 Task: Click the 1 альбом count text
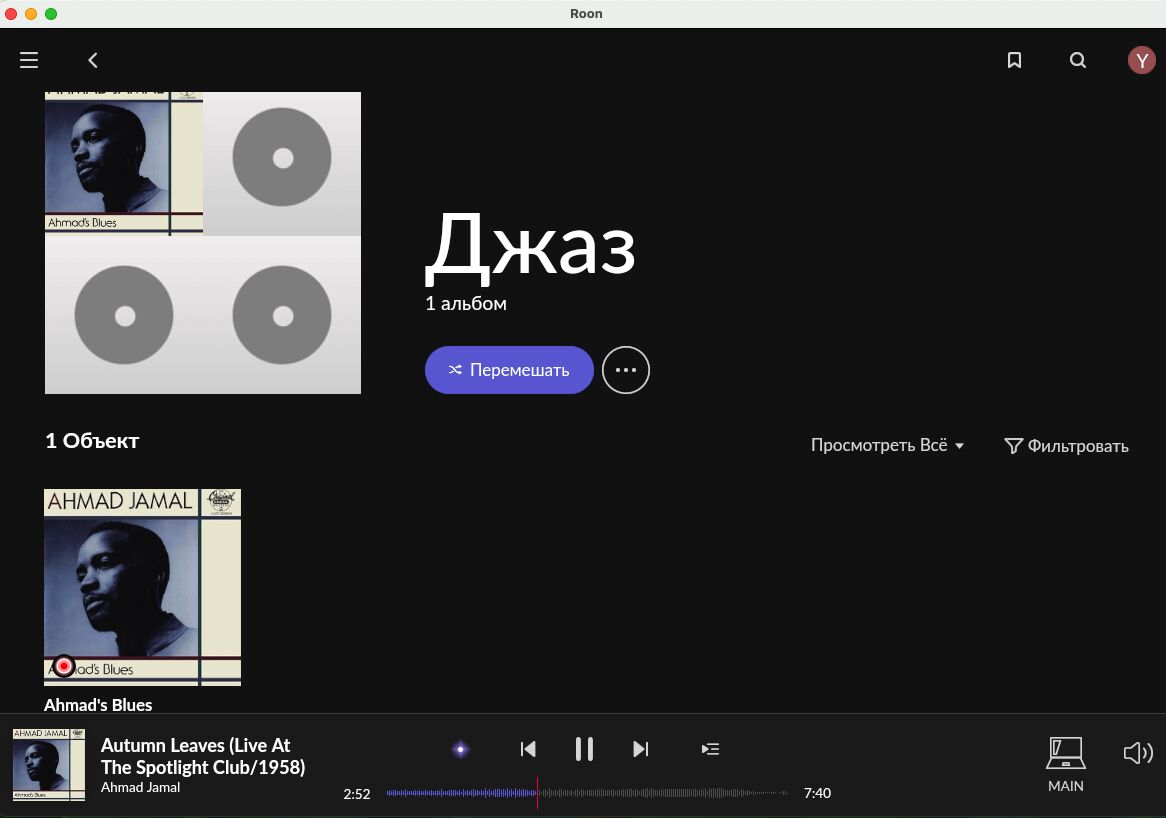(x=466, y=303)
